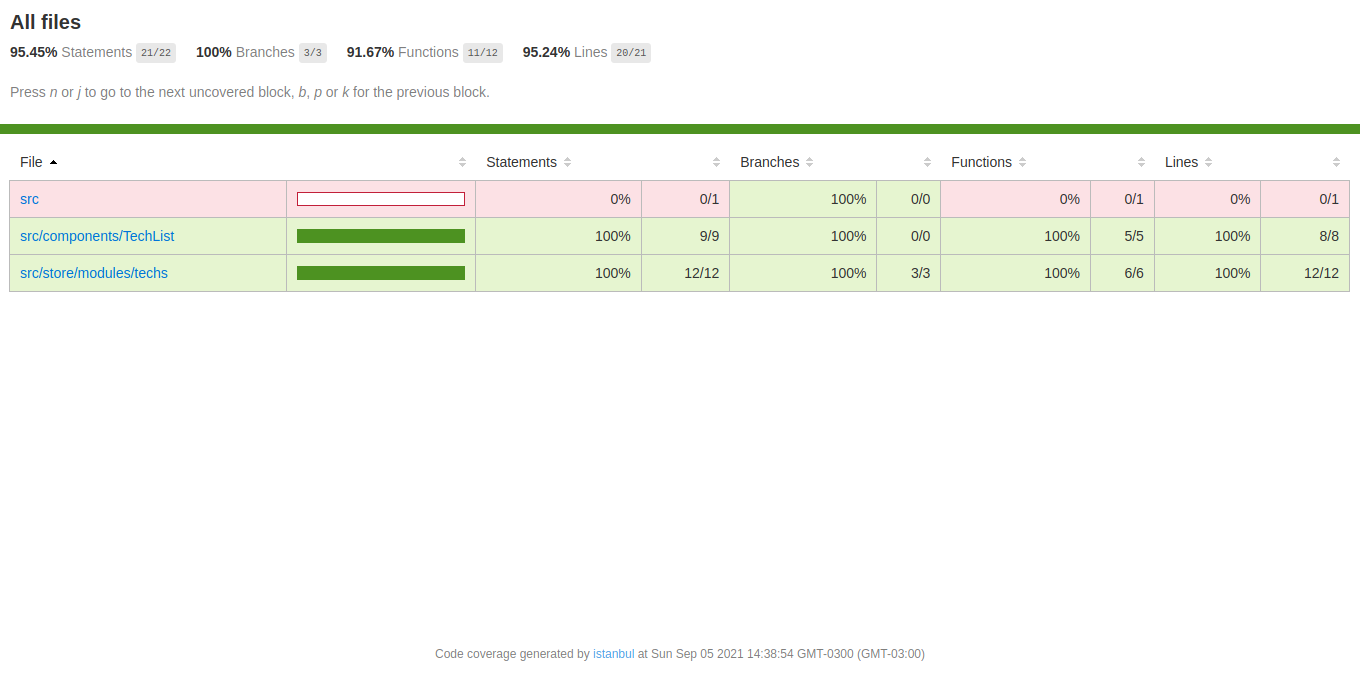The image size is (1360, 675).
Task: Click sort arrows beside Lines header label
Action: tap(1208, 162)
